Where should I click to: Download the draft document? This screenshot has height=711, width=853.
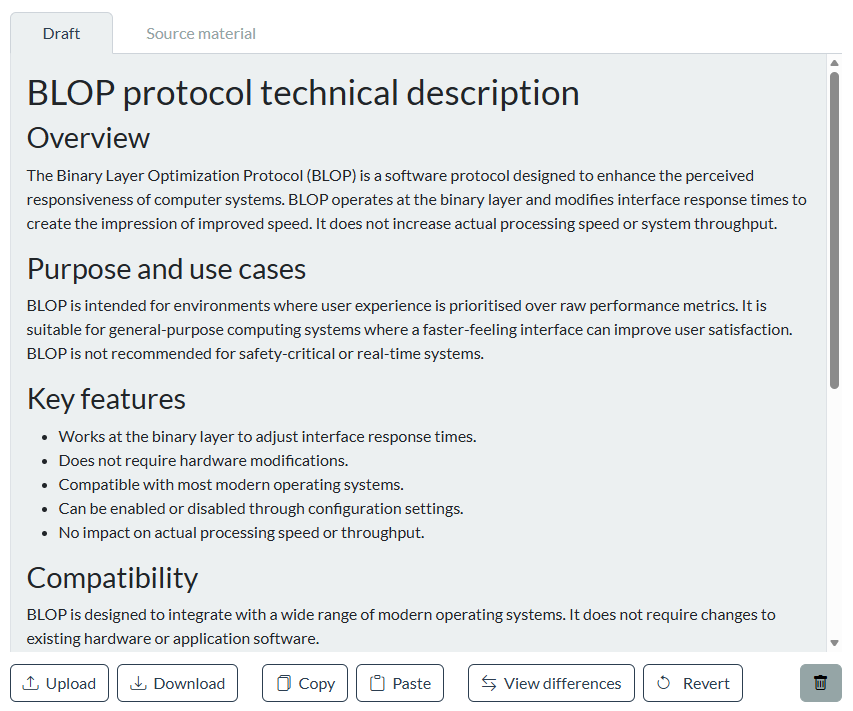pos(177,683)
